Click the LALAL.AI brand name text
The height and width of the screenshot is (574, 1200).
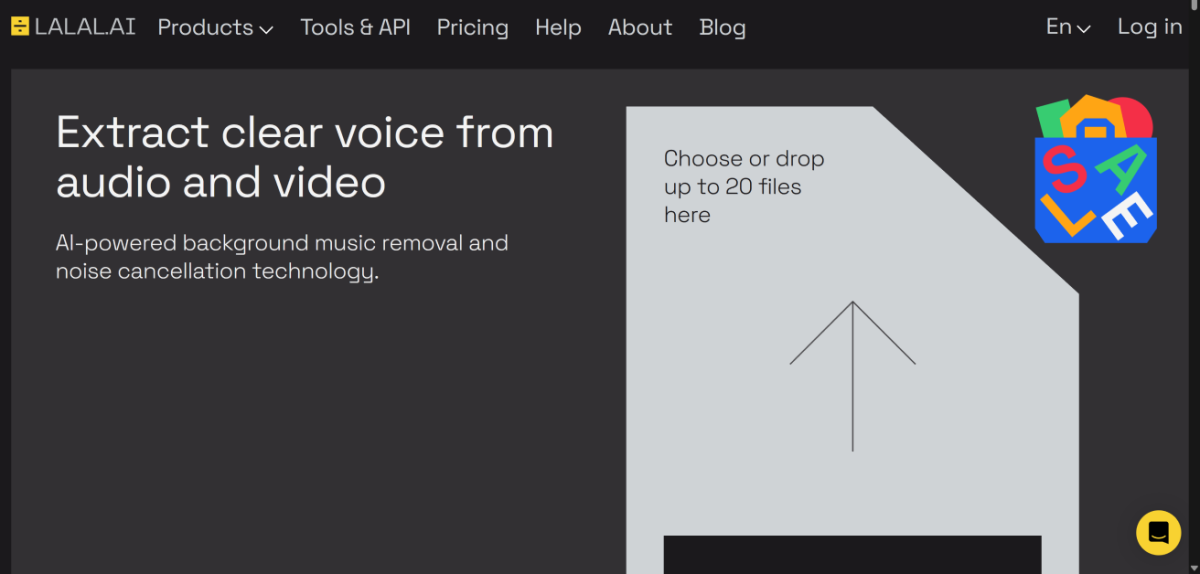pyautogui.click(x=85, y=27)
